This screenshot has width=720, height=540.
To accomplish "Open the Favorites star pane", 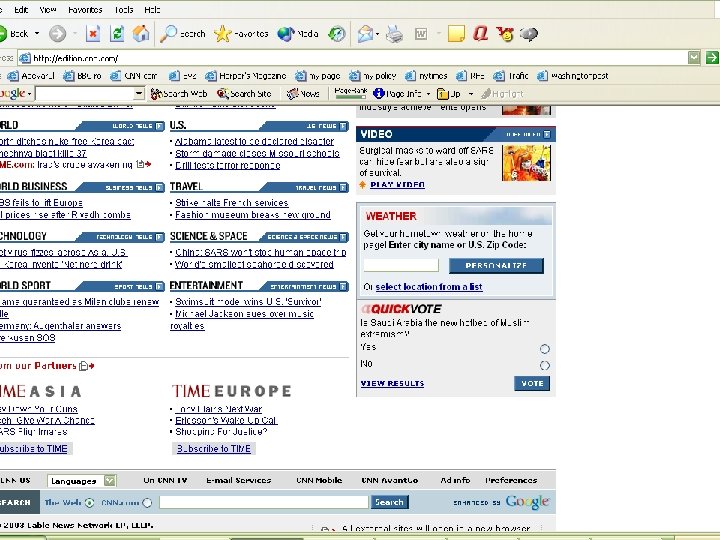I will pyautogui.click(x=242, y=34).
